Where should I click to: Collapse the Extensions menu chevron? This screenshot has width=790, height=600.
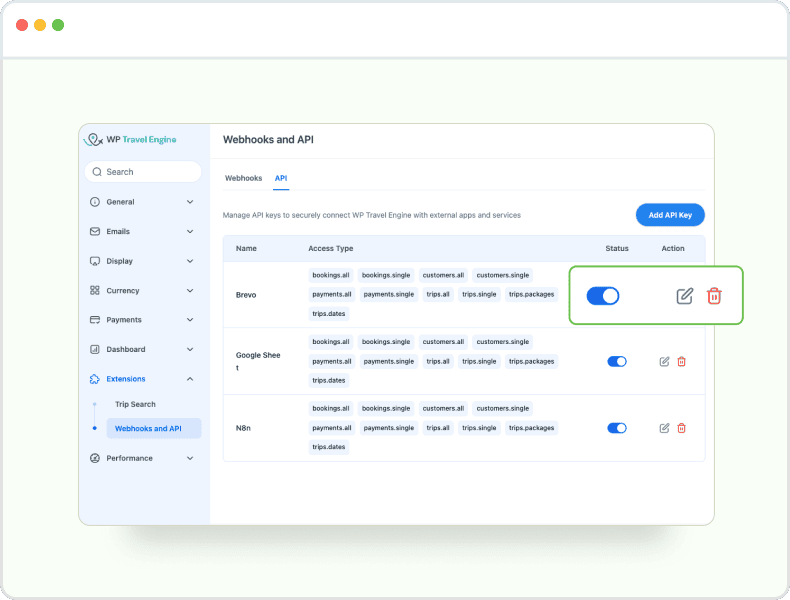pos(190,379)
